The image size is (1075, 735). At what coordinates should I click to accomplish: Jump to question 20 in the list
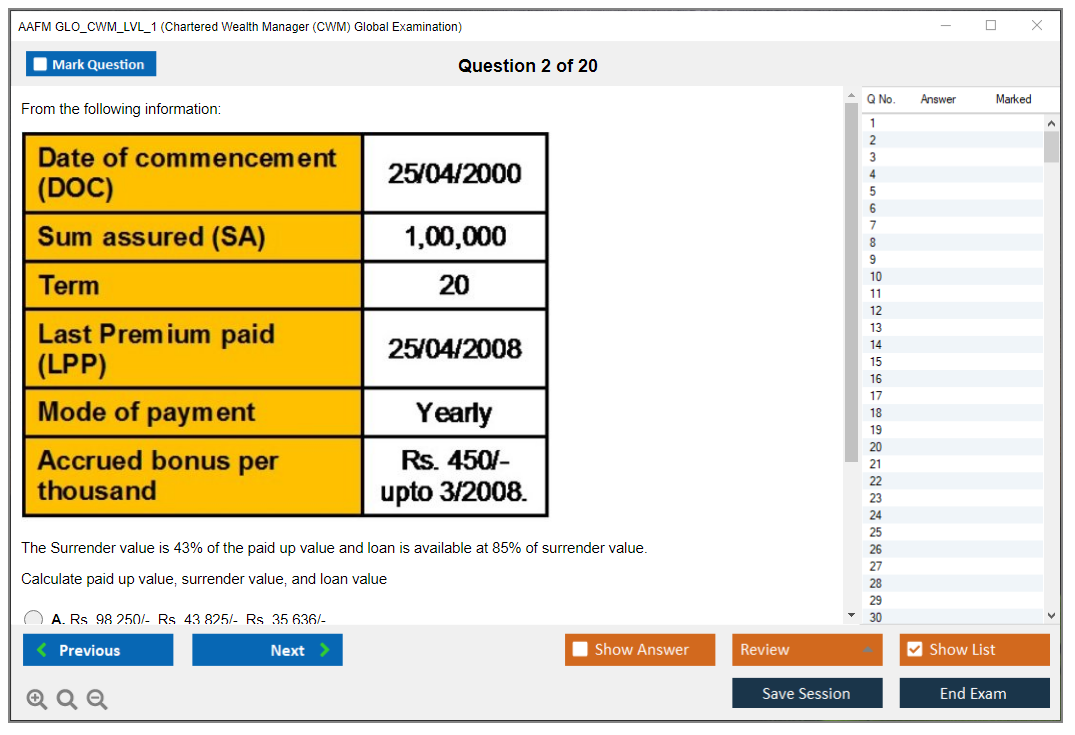(x=876, y=447)
